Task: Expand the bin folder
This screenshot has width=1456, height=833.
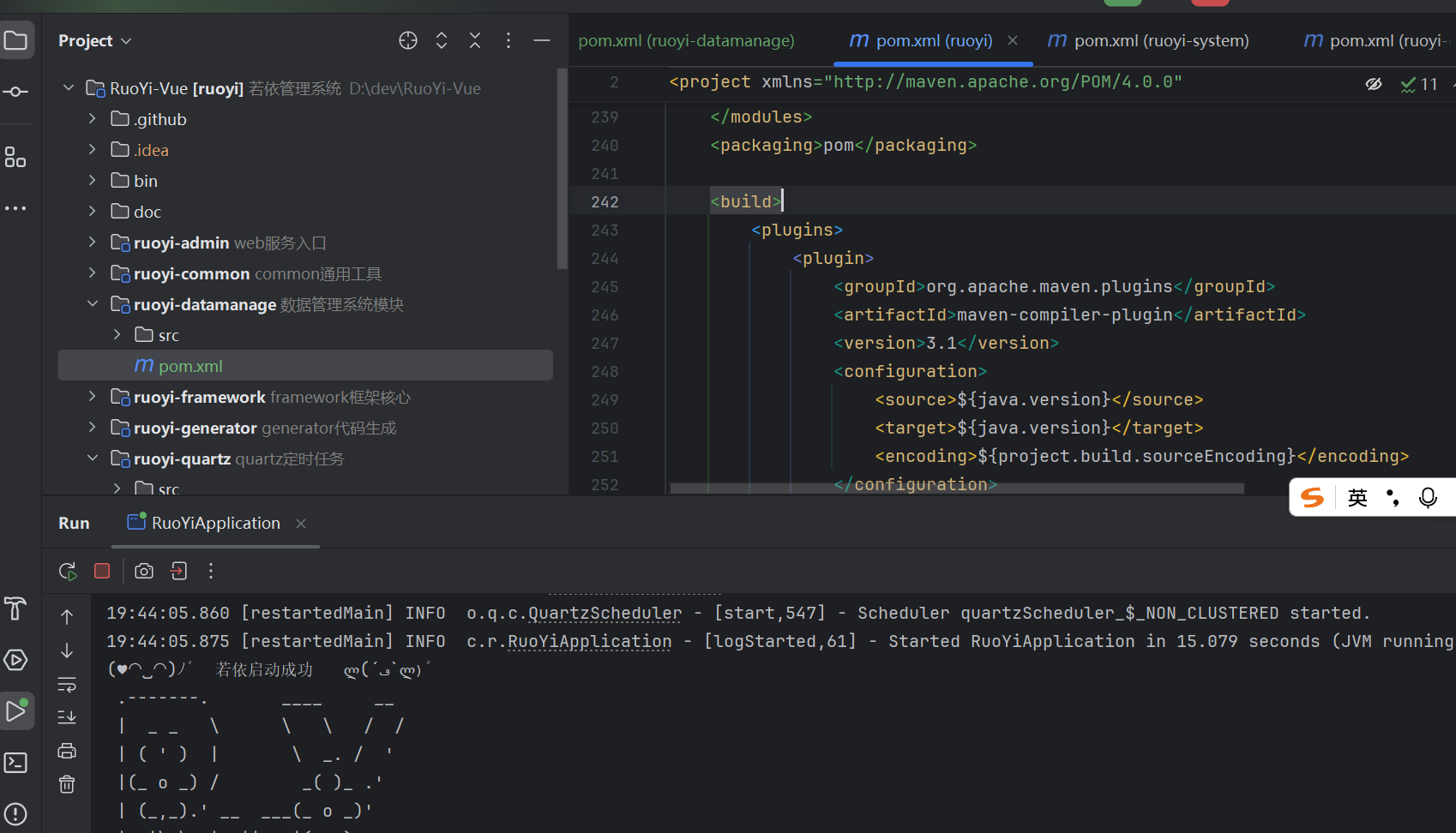Action: 93,181
